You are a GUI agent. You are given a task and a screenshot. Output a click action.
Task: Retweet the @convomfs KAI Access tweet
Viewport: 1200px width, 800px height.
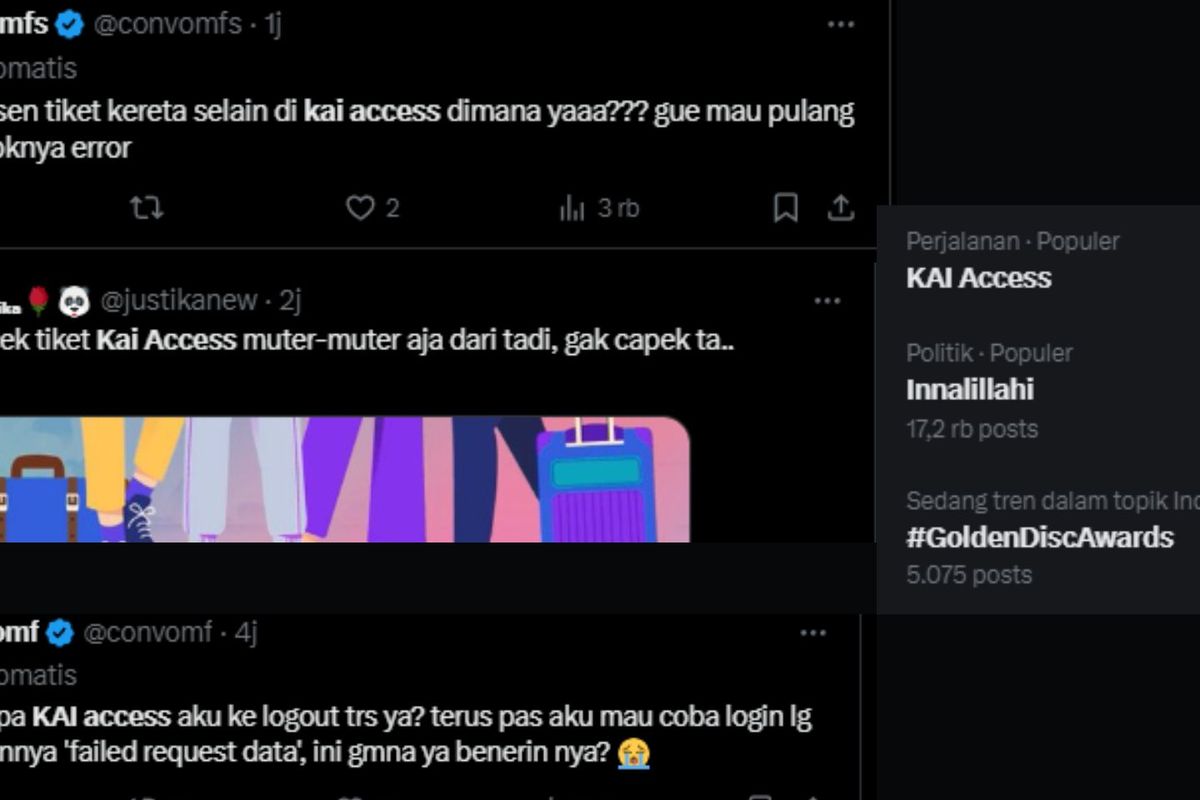click(x=146, y=209)
